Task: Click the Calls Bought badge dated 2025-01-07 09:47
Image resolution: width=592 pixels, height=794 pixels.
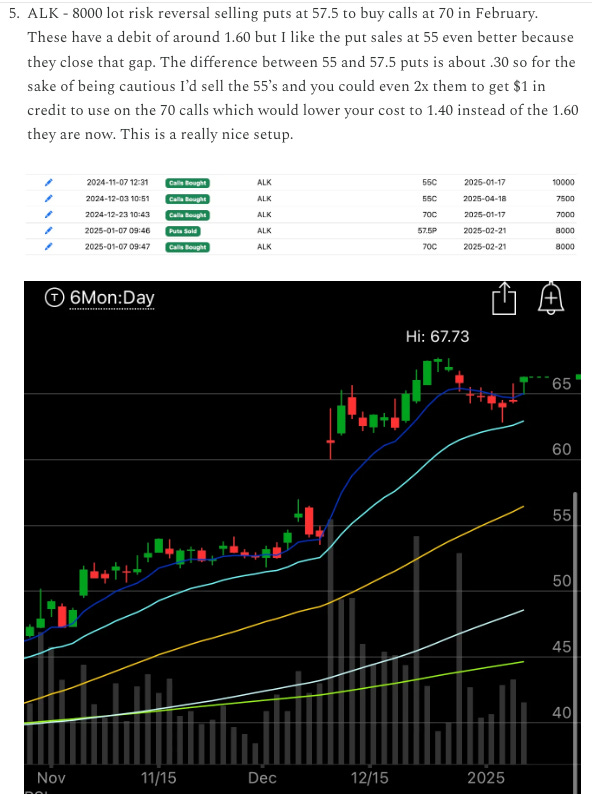Action: [x=187, y=247]
